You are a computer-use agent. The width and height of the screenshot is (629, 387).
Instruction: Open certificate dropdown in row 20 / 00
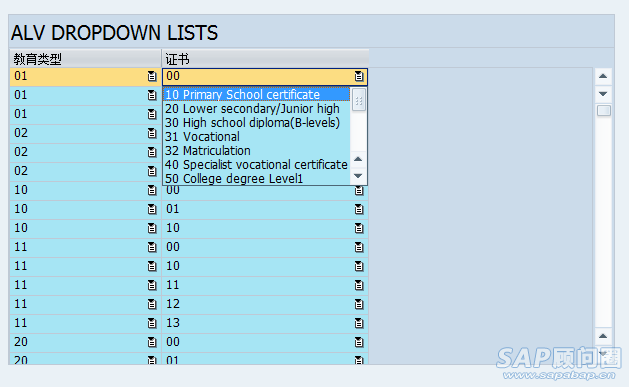(x=359, y=342)
